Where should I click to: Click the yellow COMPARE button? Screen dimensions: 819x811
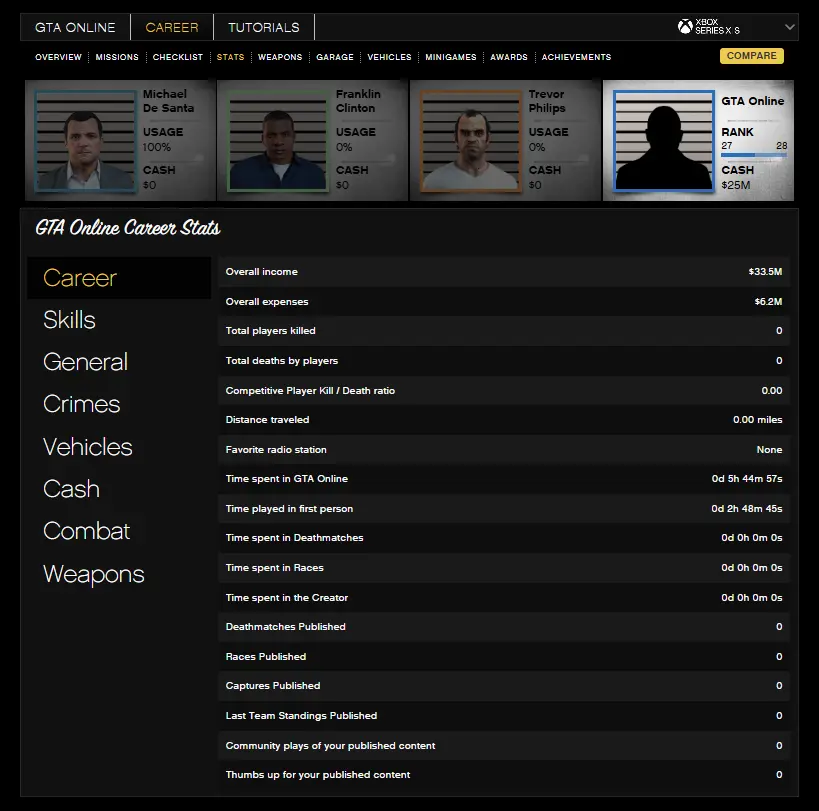(752, 56)
